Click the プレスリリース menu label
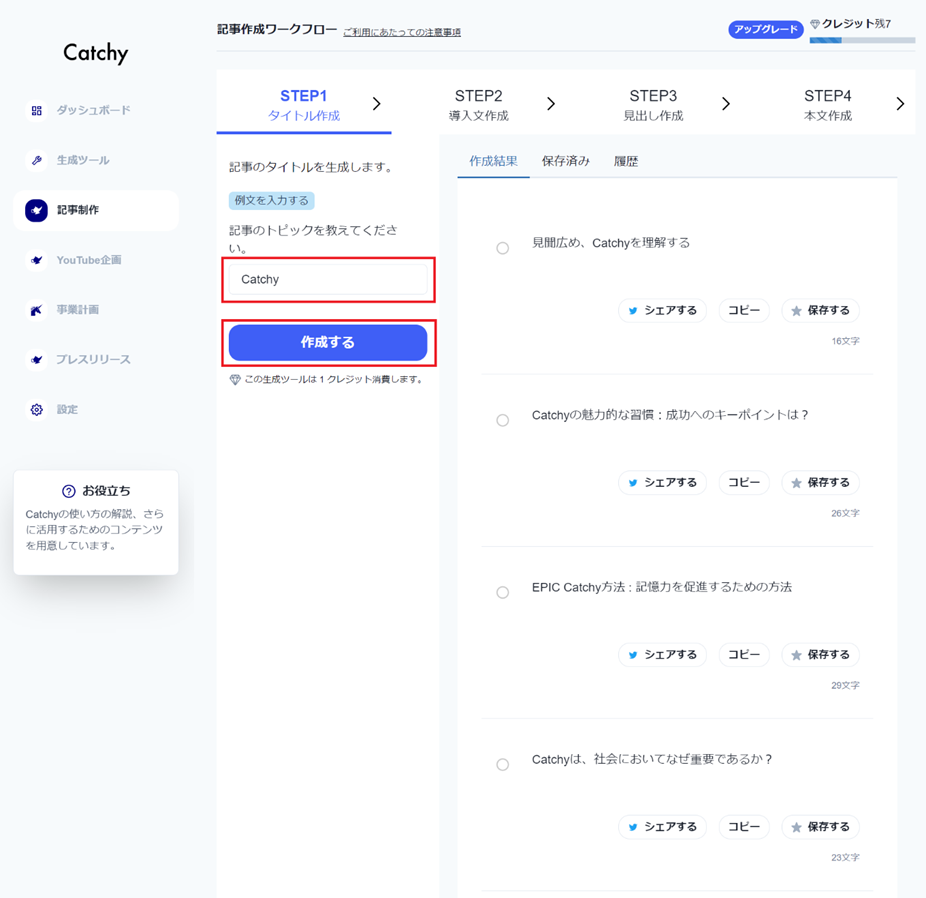 pos(94,360)
